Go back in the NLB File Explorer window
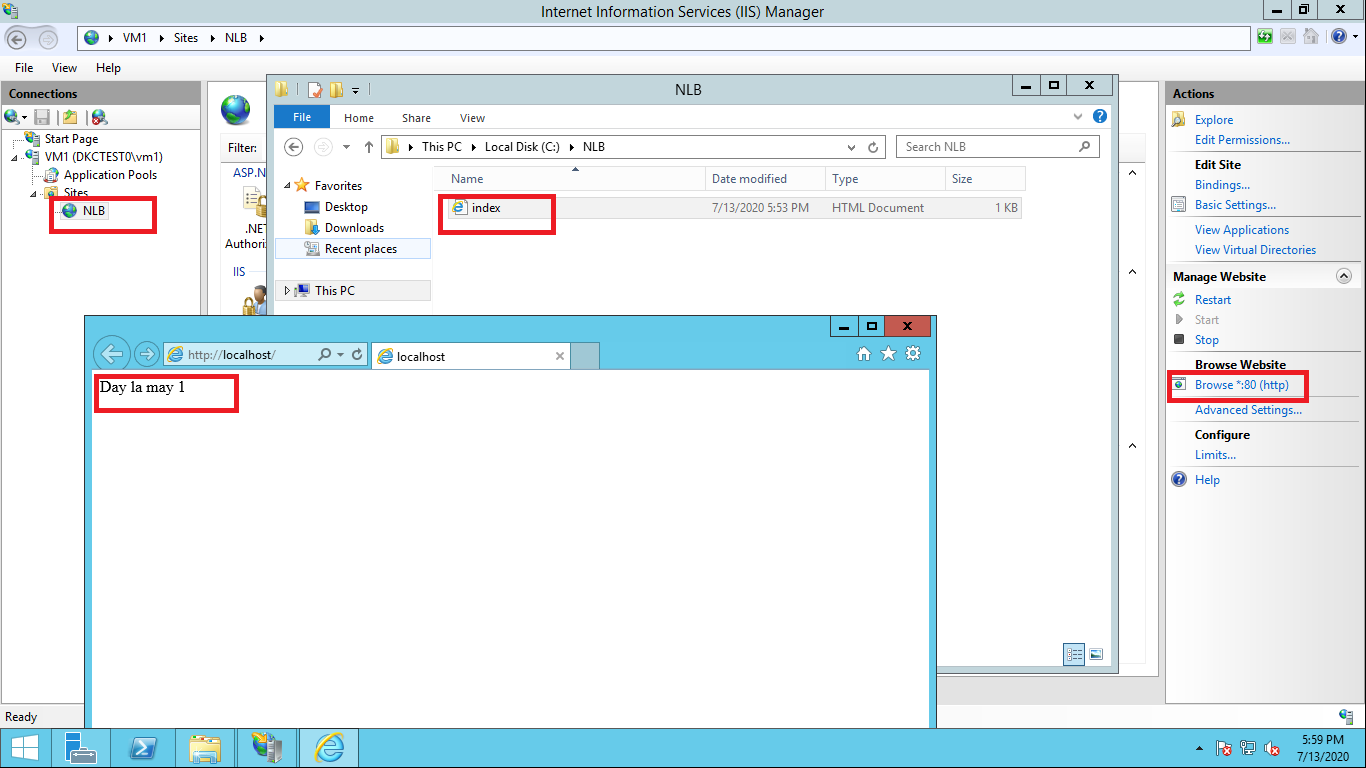The width and height of the screenshot is (1366, 768). coord(293,147)
